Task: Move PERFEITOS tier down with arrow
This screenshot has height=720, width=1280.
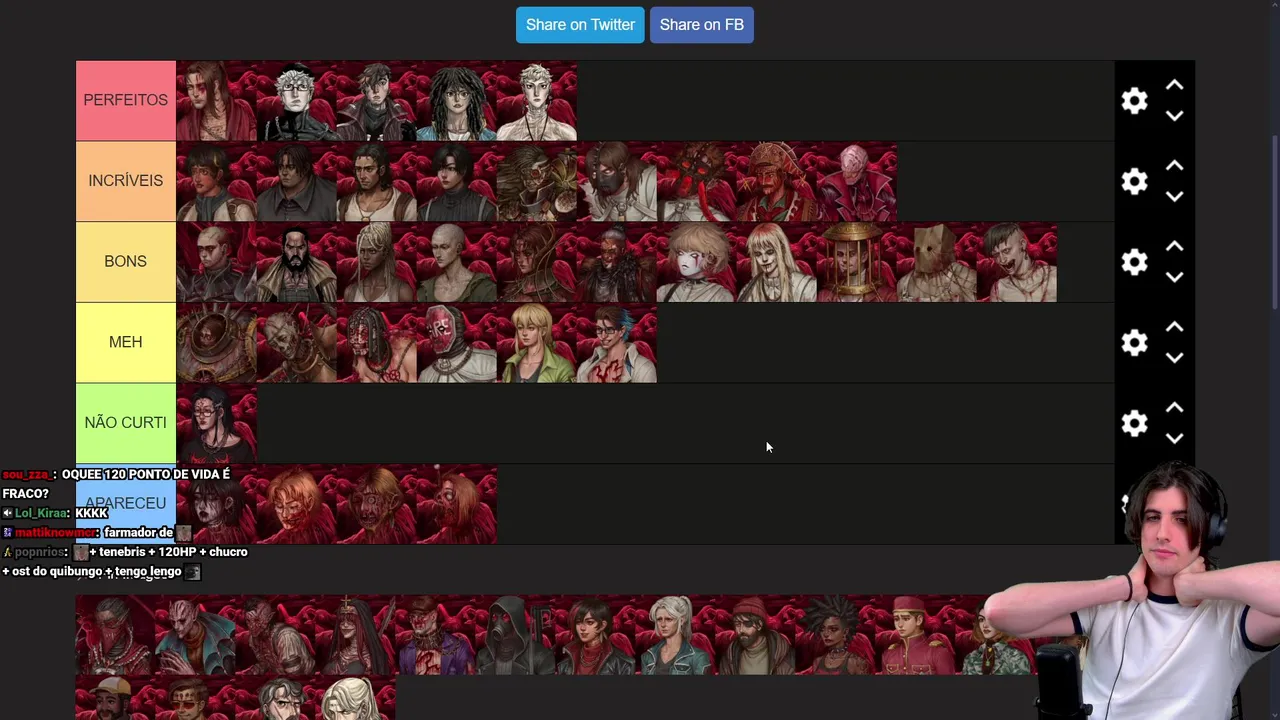Action: 1175,116
